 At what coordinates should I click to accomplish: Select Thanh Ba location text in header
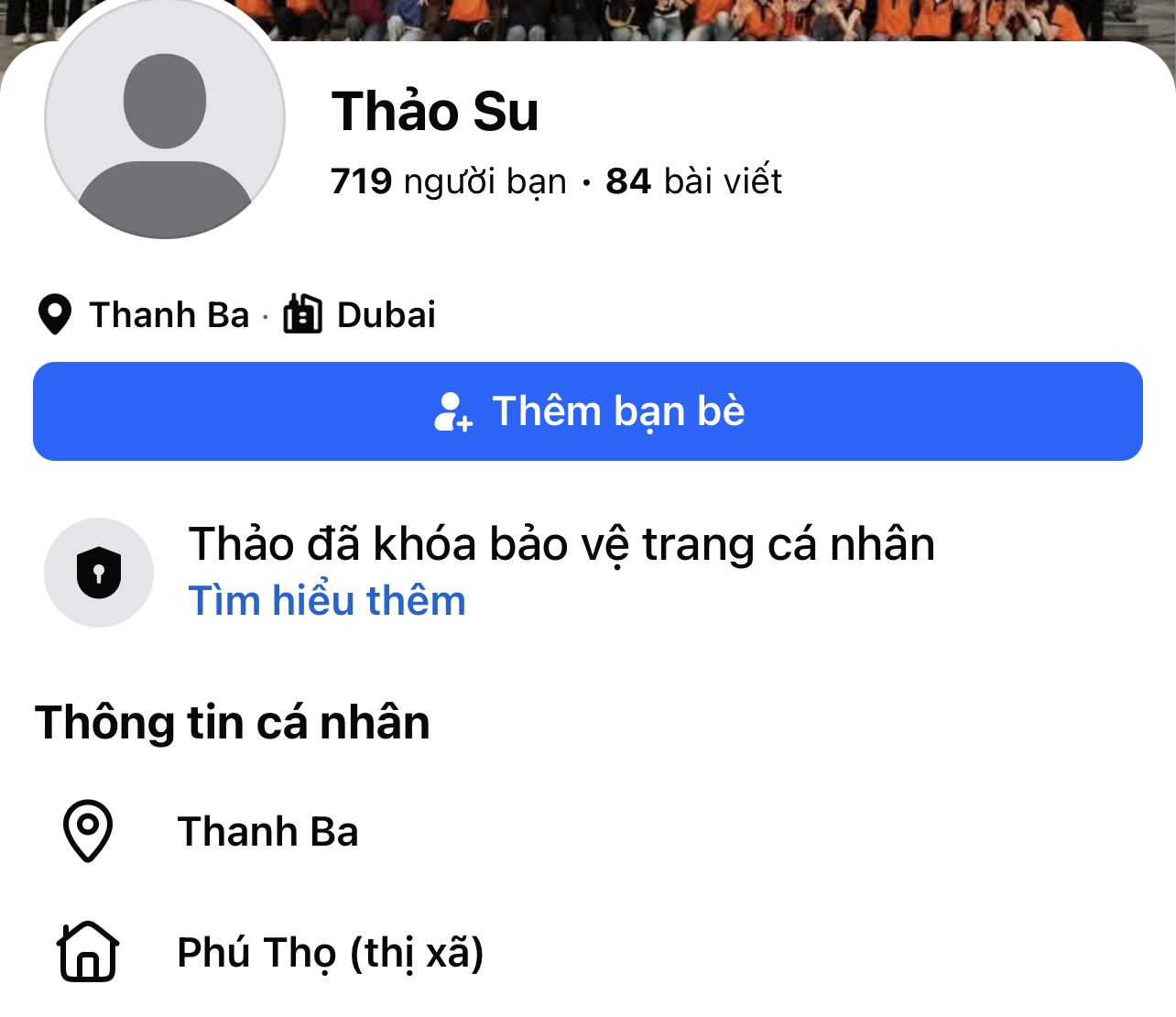pos(169,315)
